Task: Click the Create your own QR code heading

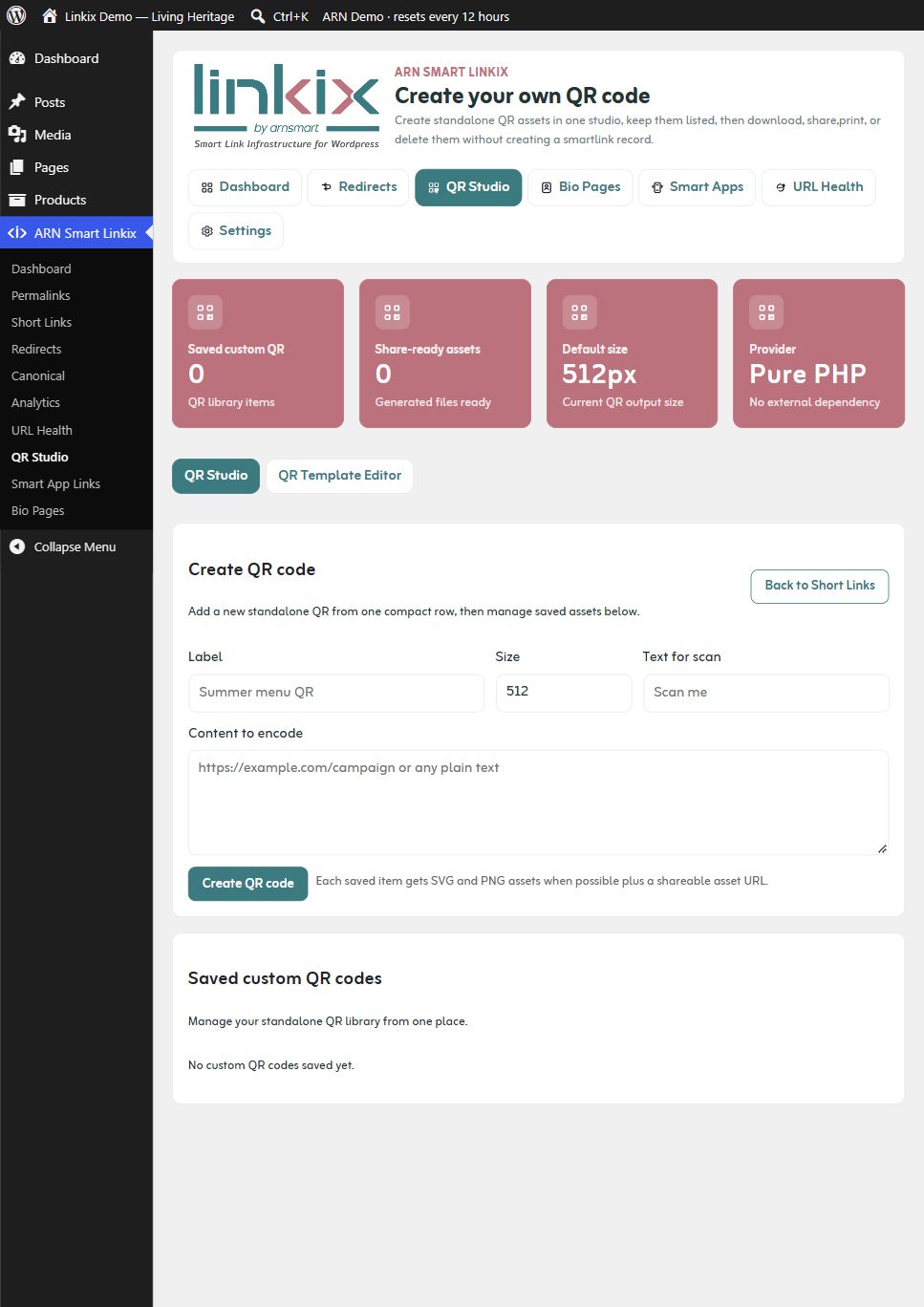Action: point(523,96)
